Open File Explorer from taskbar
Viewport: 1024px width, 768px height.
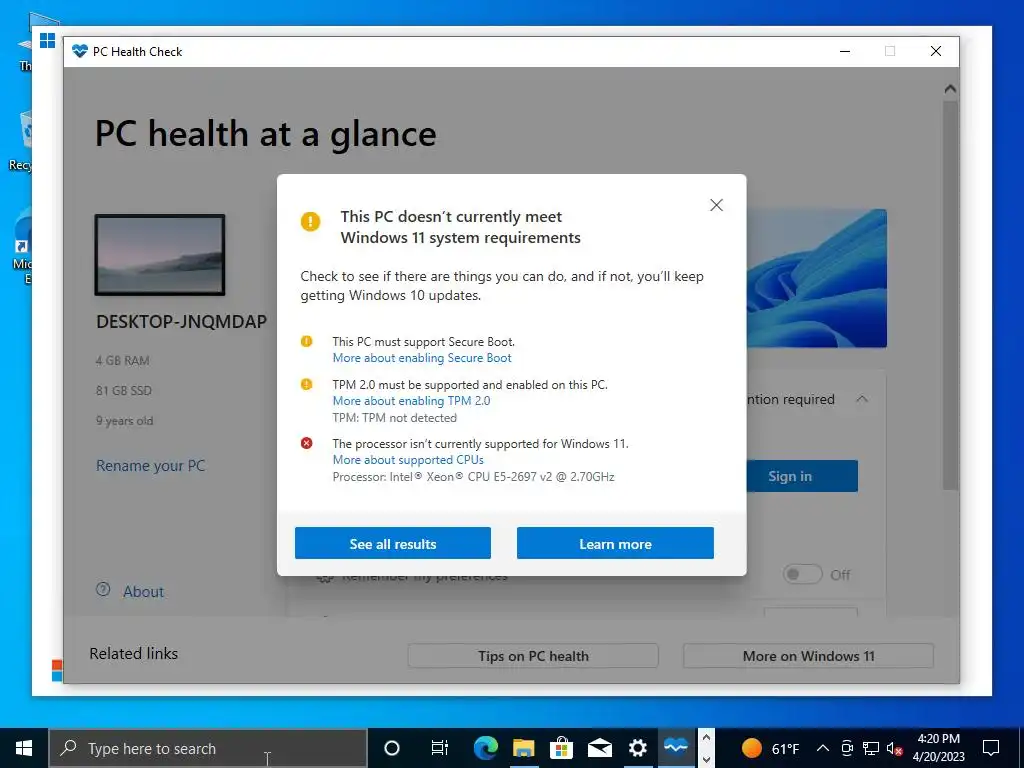point(523,748)
